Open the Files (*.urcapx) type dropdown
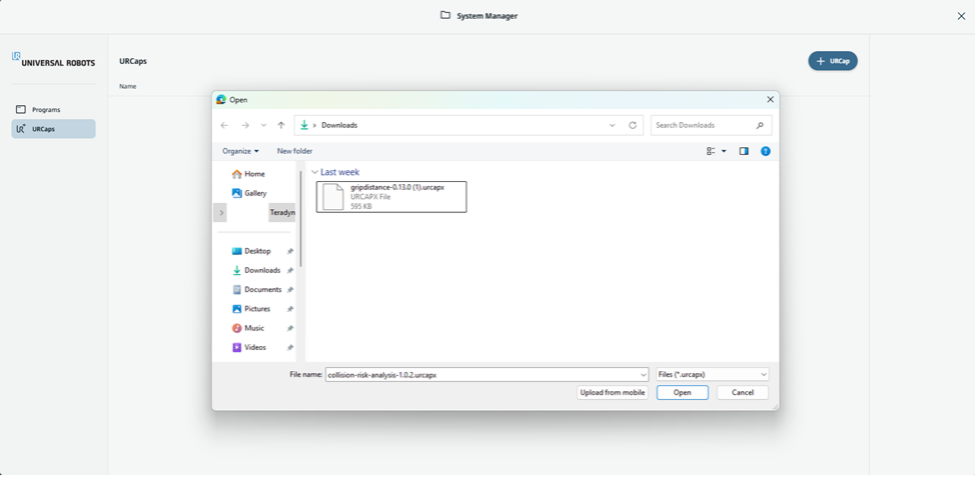Viewport: 977px width, 479px height. [x=712, y=374]
